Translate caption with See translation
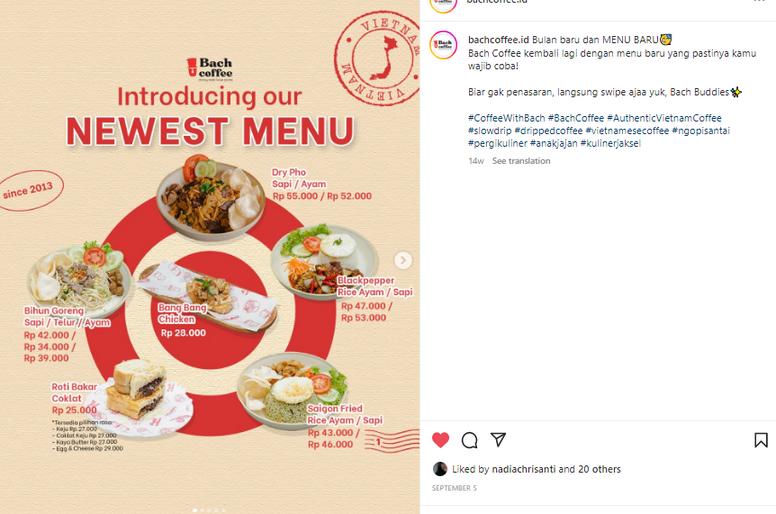The image size is (776, 514). (x=521, y=161)
